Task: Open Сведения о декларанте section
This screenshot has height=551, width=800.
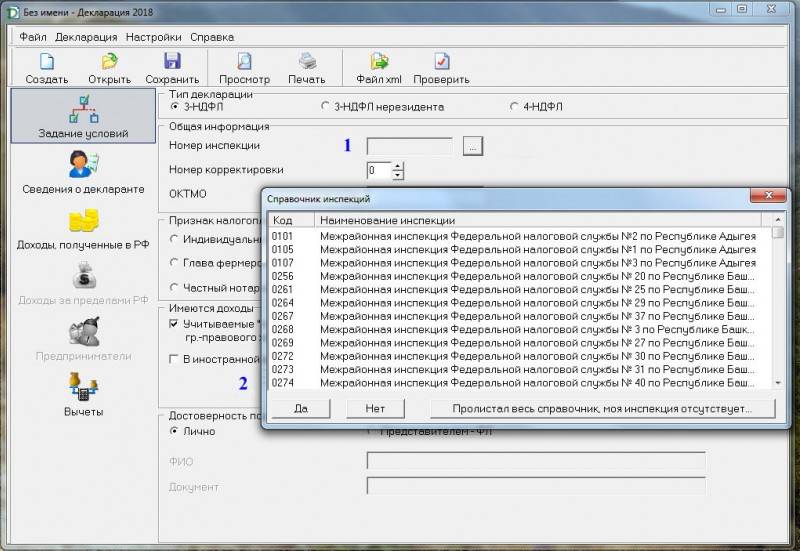Action: [x=83, y=169]
